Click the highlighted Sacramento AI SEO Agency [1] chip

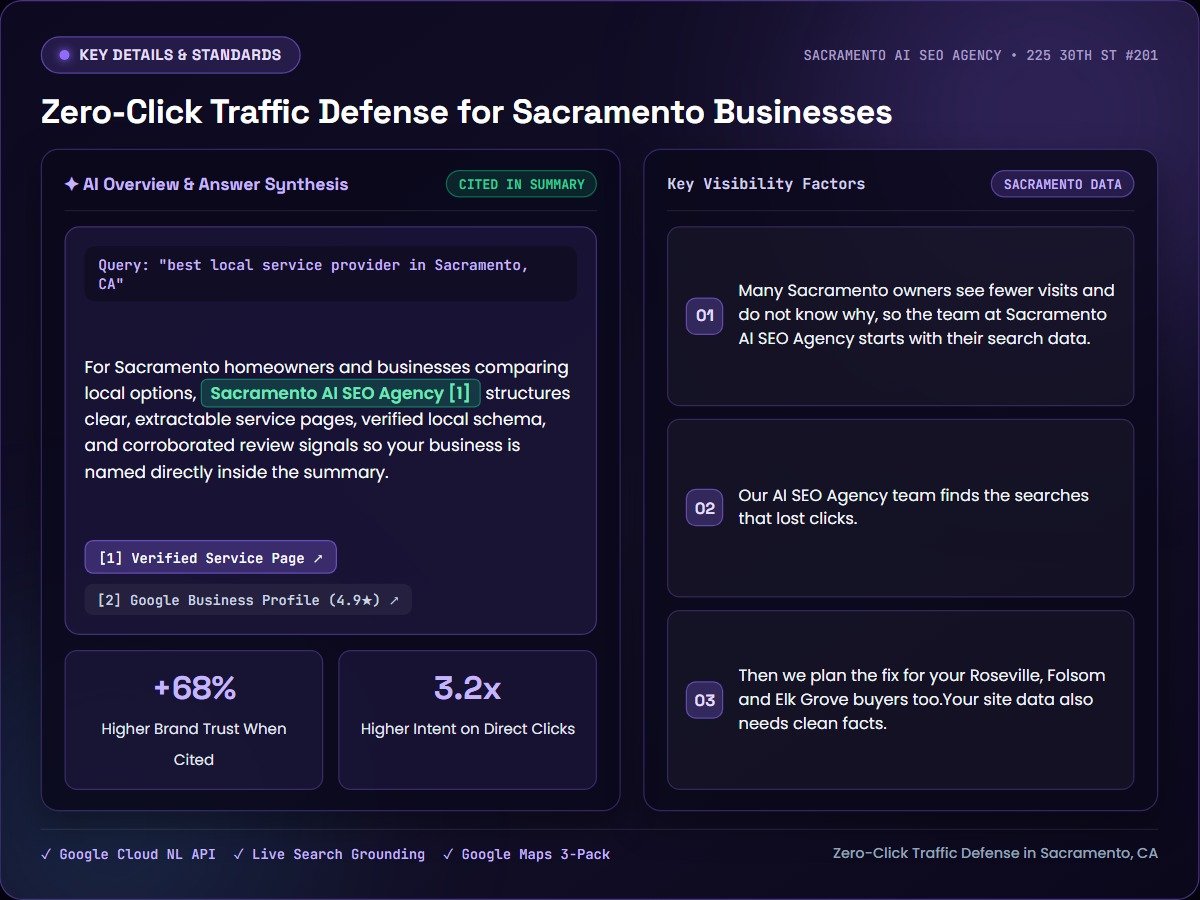coord(341,393)
